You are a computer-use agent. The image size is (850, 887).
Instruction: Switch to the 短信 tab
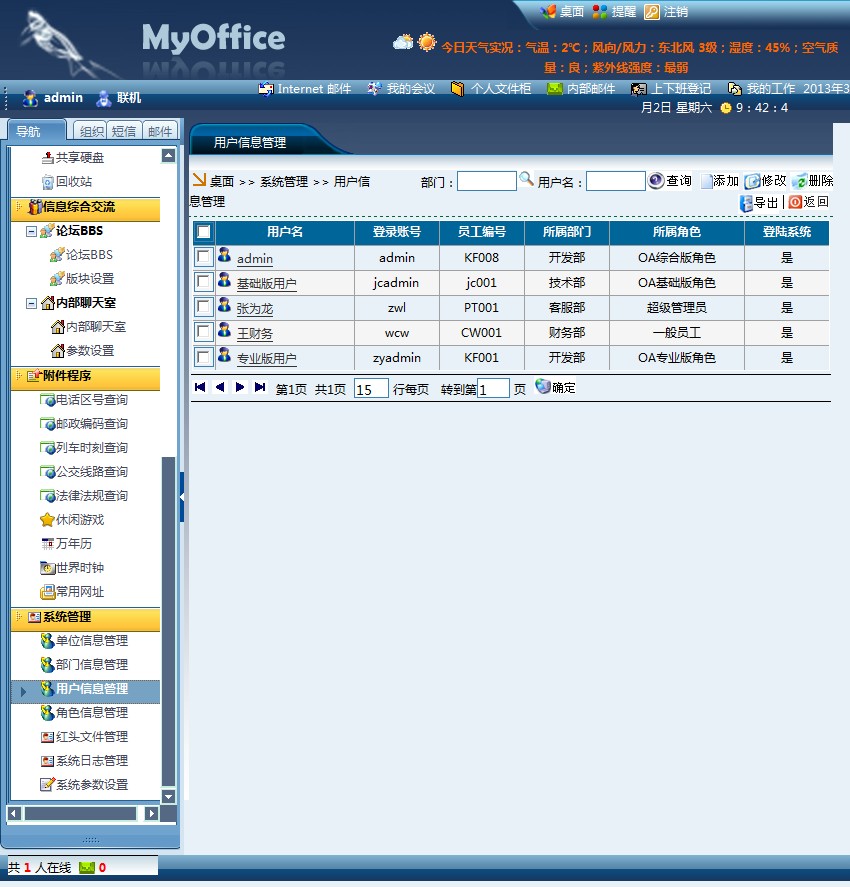coord(124,131)
